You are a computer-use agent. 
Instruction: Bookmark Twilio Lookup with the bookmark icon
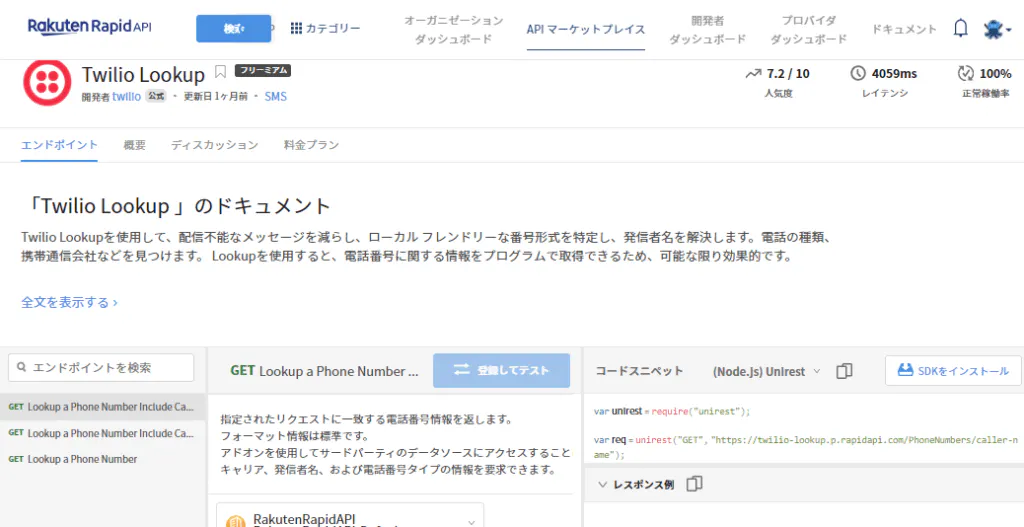click(x=221, y=71)
